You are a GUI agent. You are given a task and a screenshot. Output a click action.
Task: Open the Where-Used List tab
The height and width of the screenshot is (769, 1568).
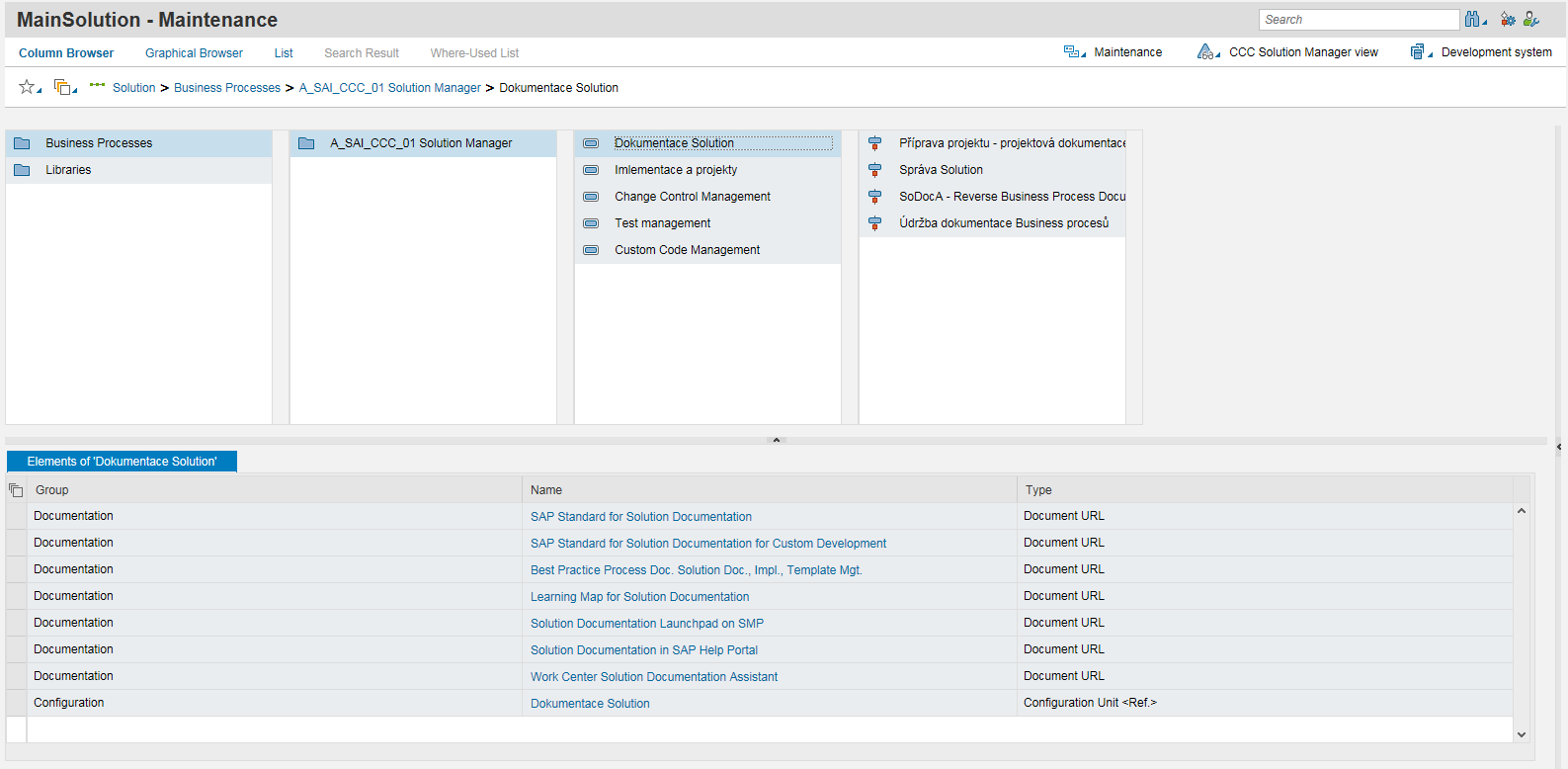(474, 53)
